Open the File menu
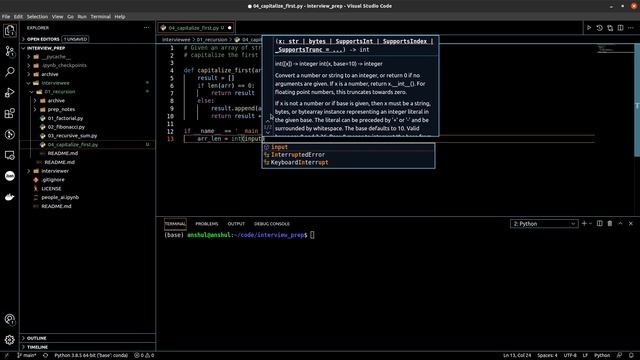The height and width of the screenshot is (360, 640). click(x=6, y=17)
